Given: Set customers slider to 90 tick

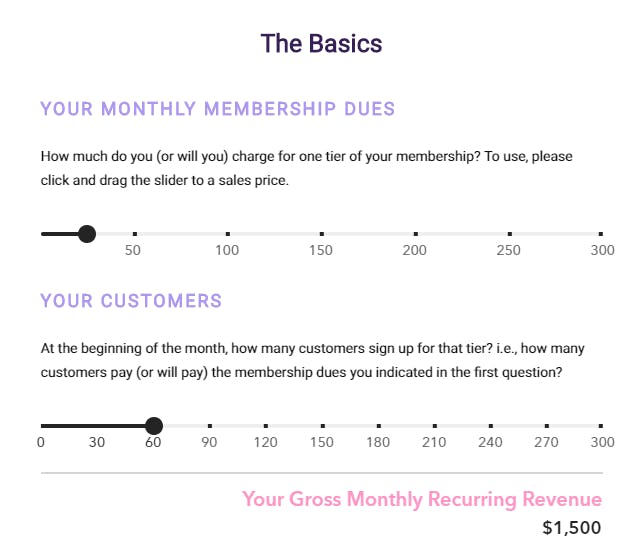Looking at the screenshot, I should click(210, 426).
